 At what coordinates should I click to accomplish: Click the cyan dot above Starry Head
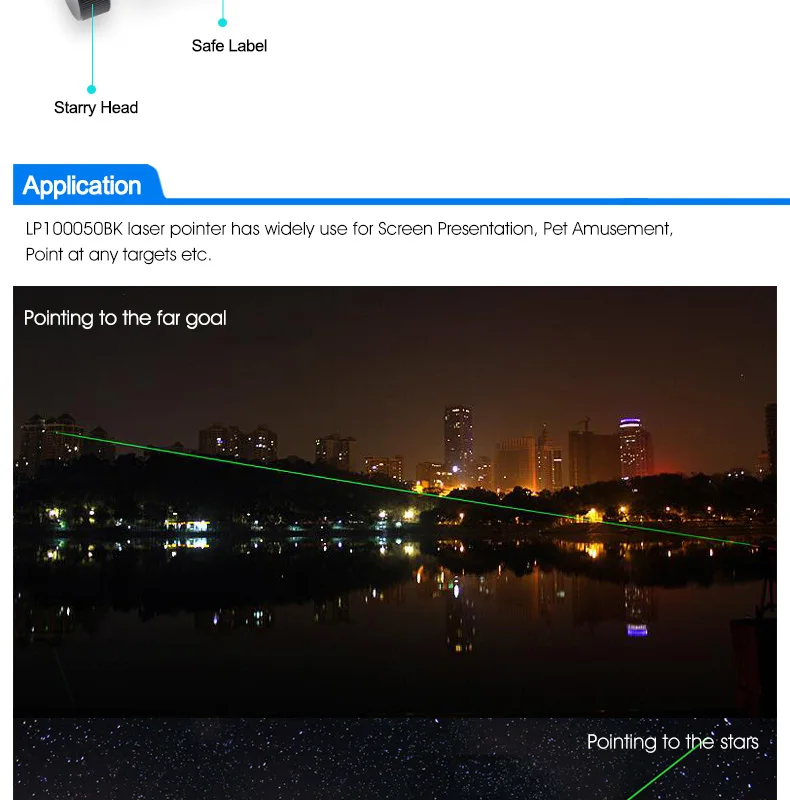(91, 89)
